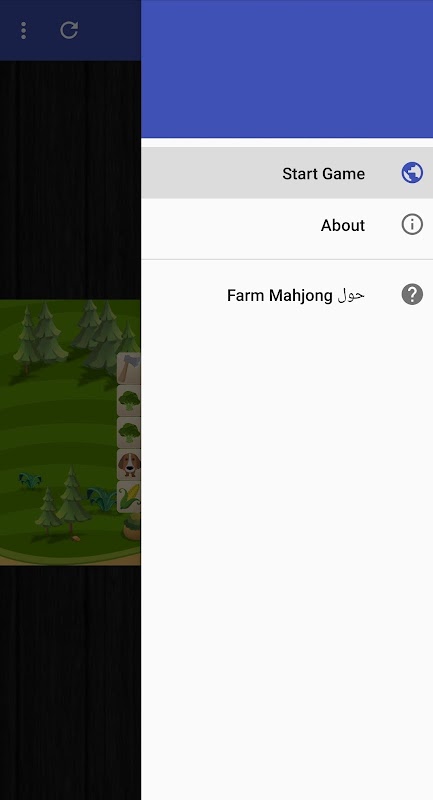Tap the corn cob tile
The image size is (433, 800).
[x=130, y=496]
